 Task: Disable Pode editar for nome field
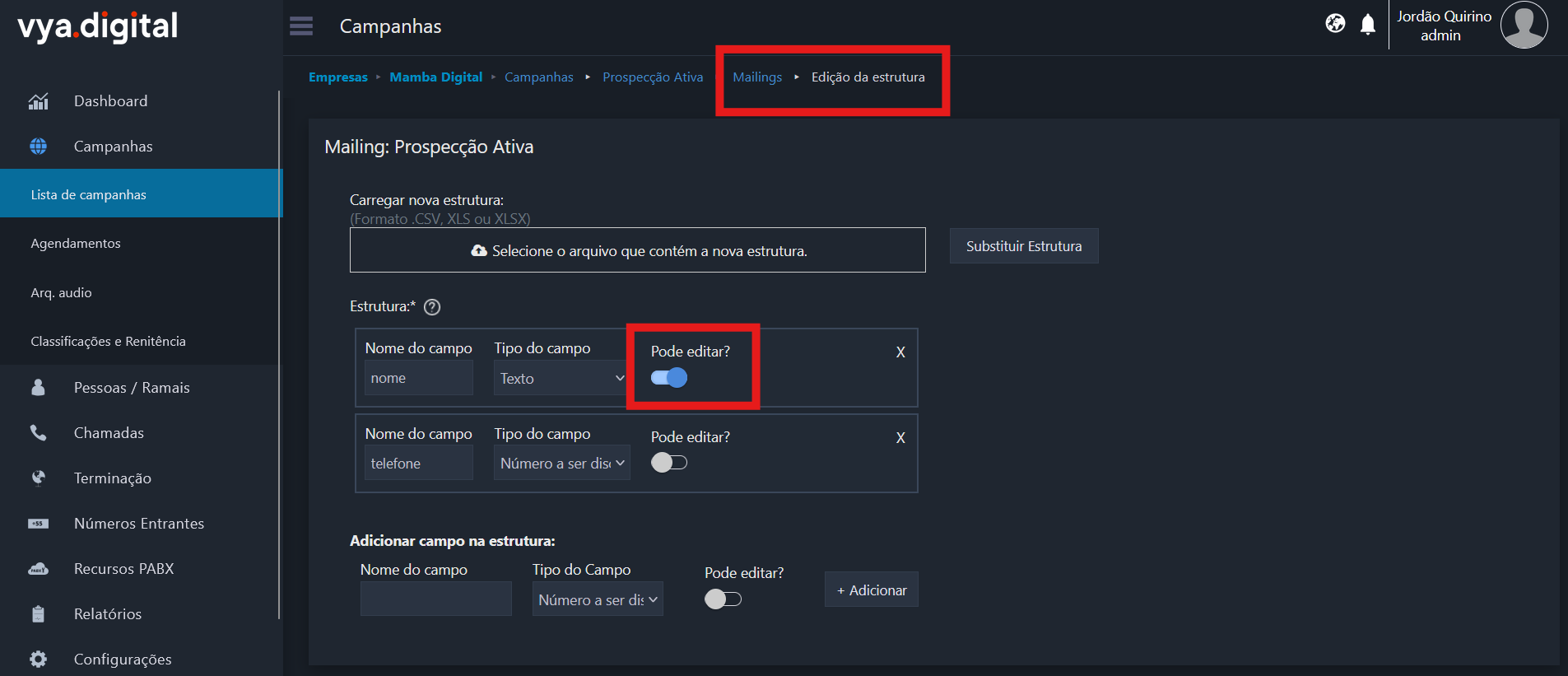click(669, 378)
